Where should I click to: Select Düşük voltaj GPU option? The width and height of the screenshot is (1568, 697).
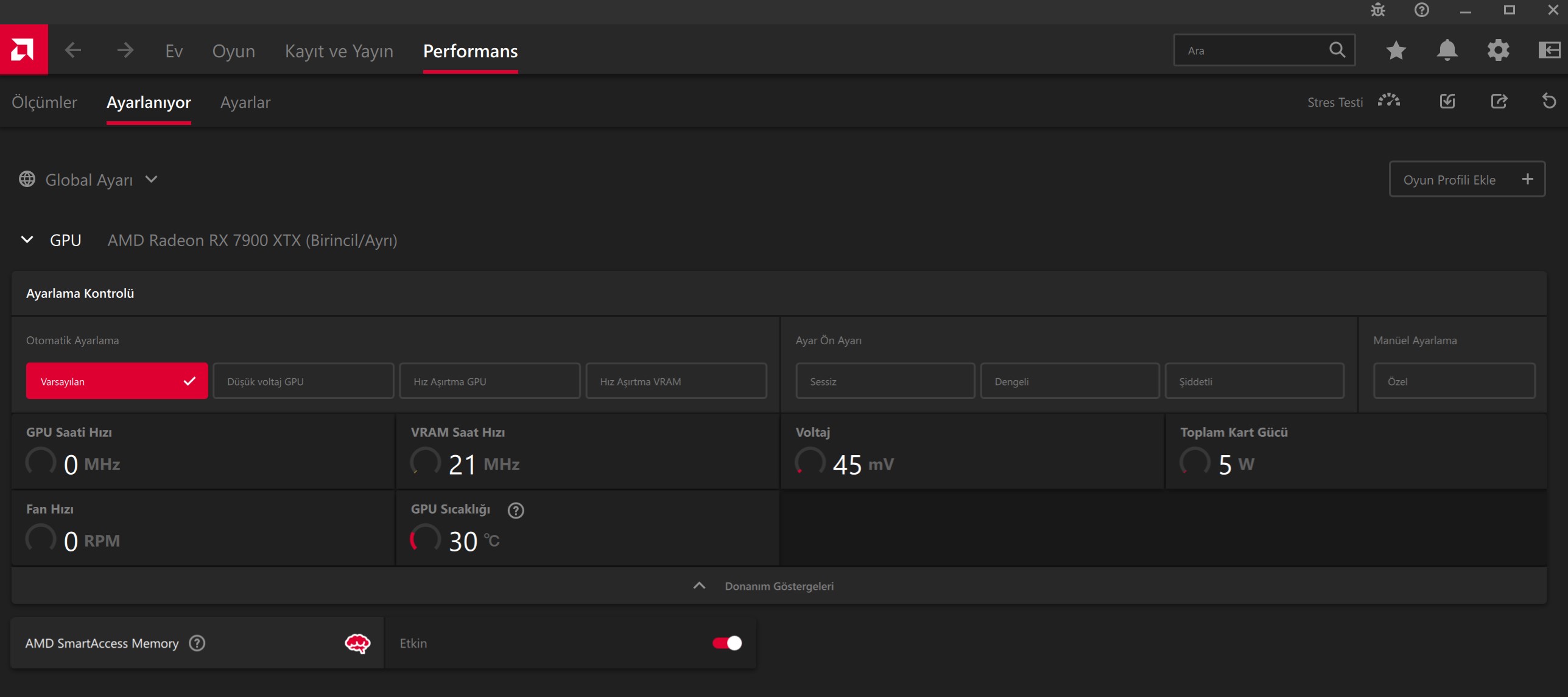coord(303,381)
